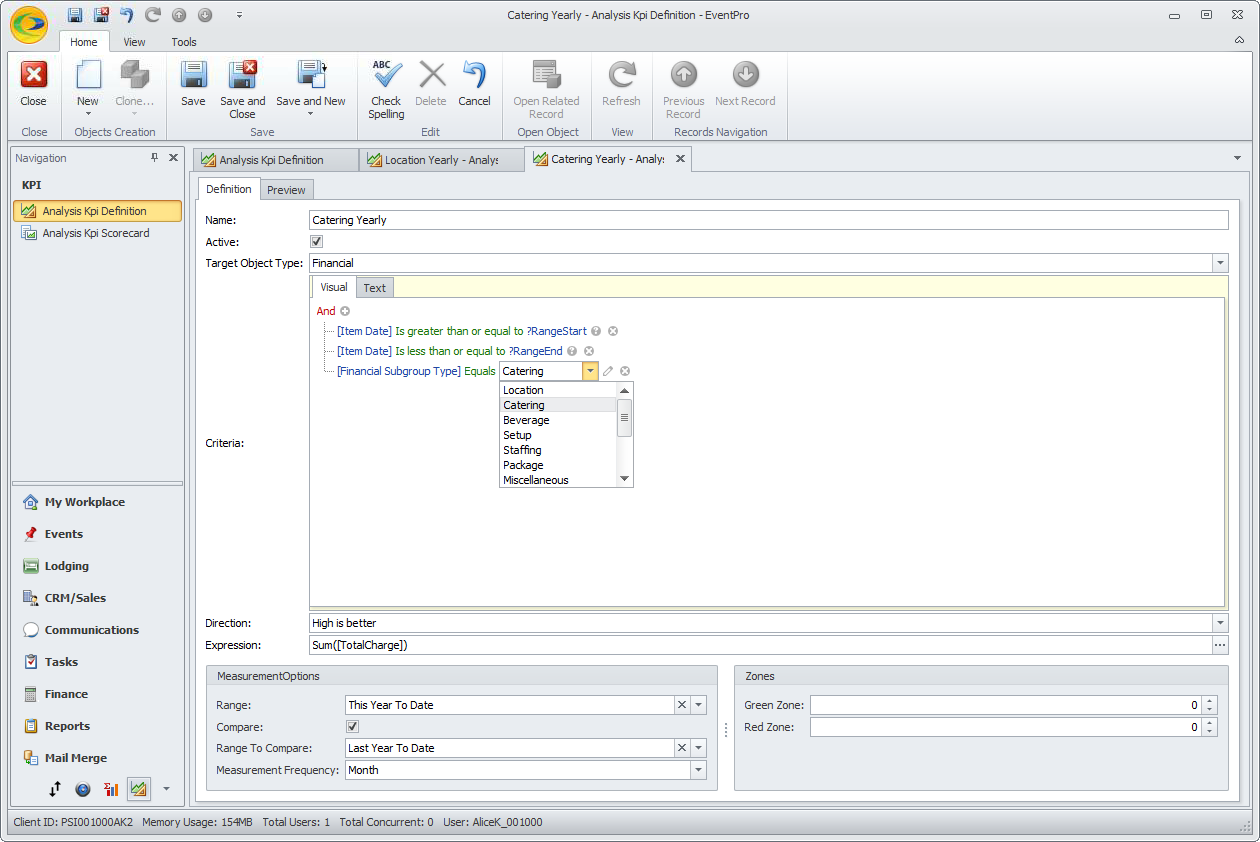1260x842 pixels.
Task: Run Check Spelling
Action: pos(386,89)
